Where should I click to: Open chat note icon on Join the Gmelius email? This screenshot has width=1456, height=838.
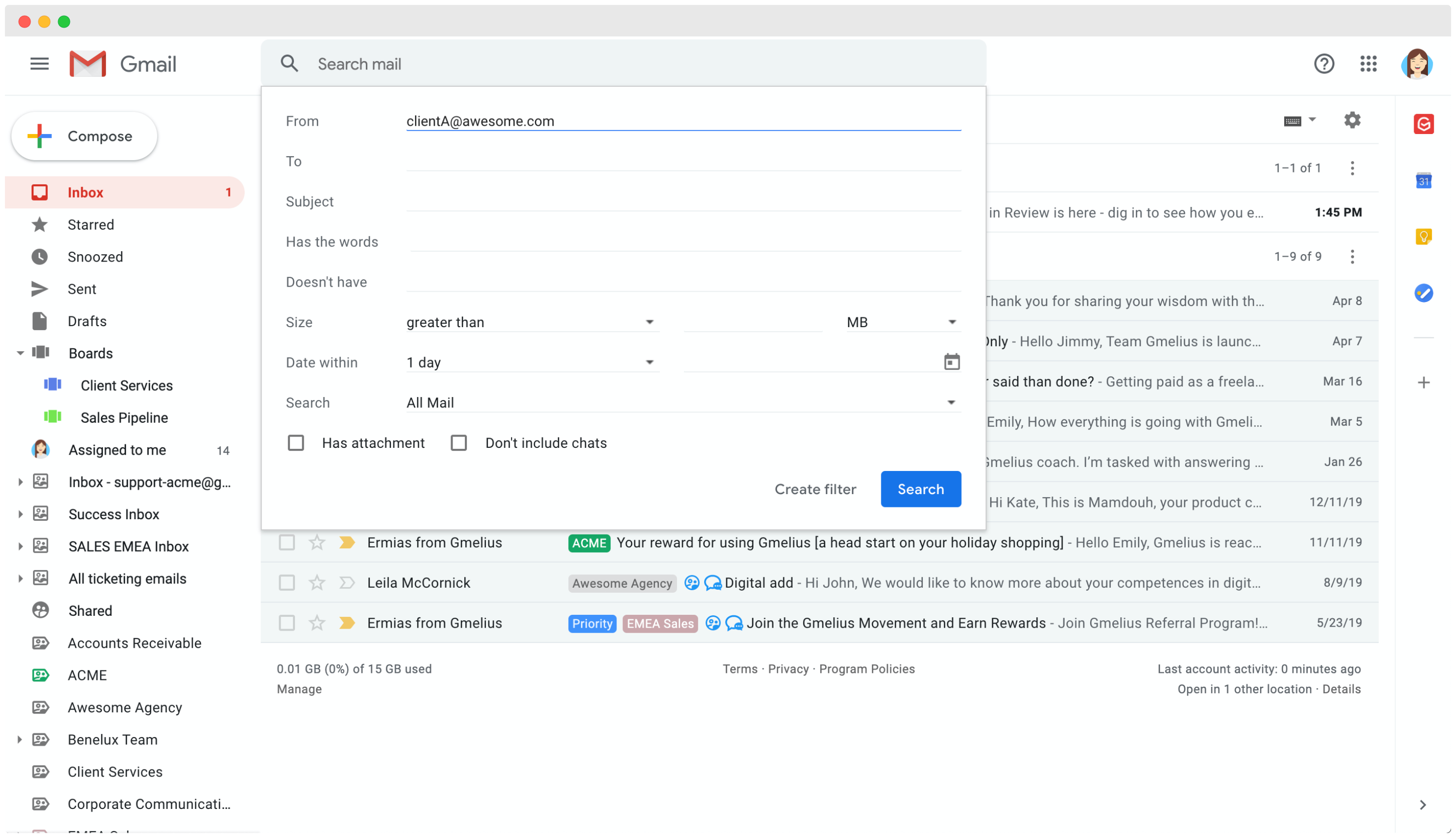click(734, 623)
